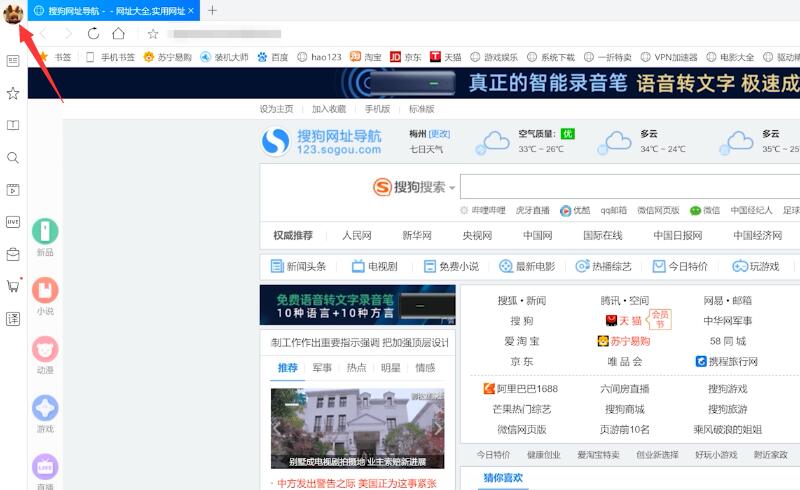Open the 虎牙直播 hot search link
This screenshot has height=490, width=800.
[x=533, y=210]
